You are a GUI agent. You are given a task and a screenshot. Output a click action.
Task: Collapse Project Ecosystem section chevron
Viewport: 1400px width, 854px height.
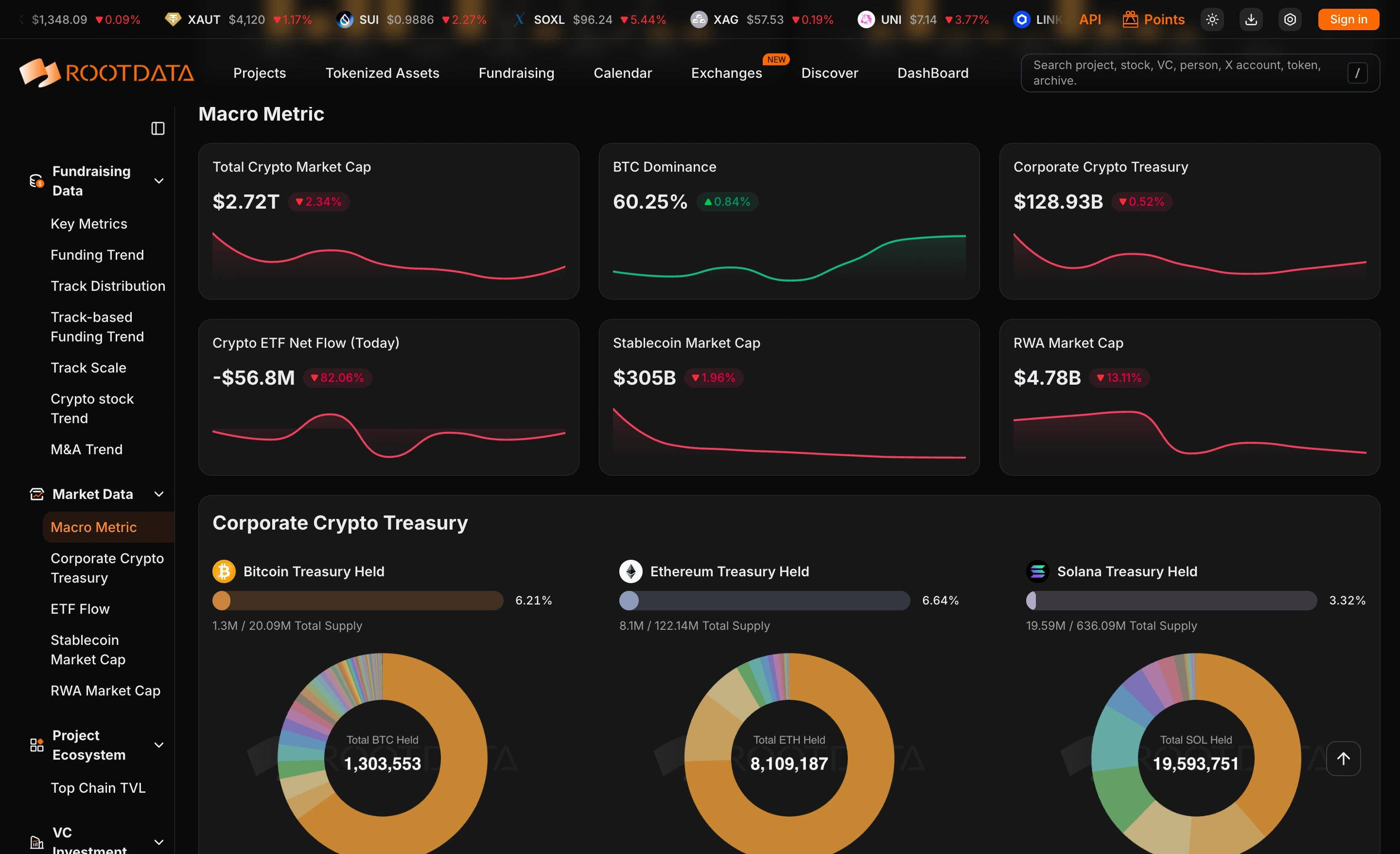click(x=159, y=745)
